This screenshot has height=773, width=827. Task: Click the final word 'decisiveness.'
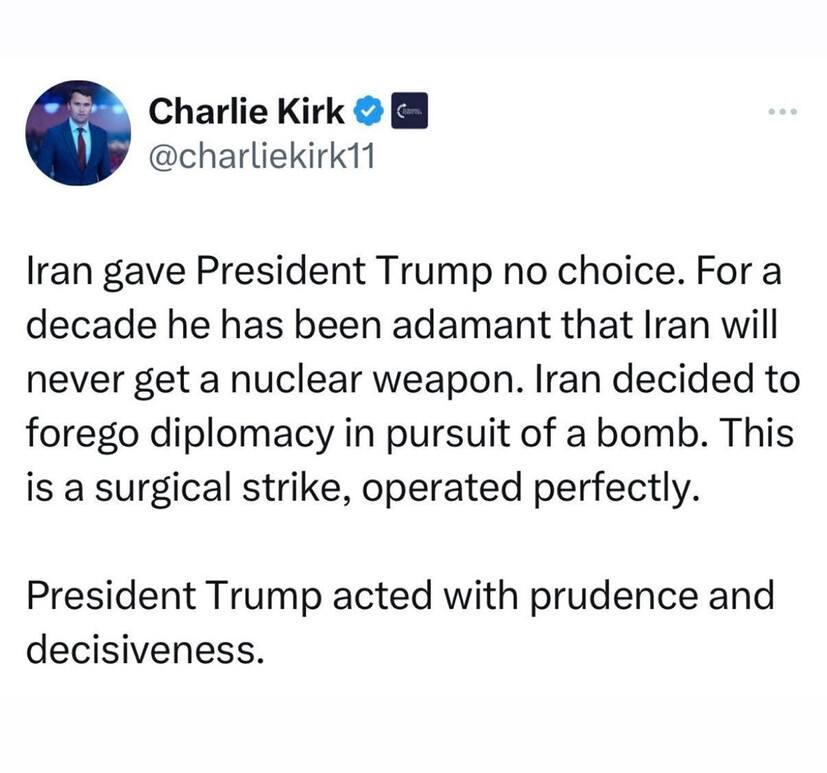145,649
